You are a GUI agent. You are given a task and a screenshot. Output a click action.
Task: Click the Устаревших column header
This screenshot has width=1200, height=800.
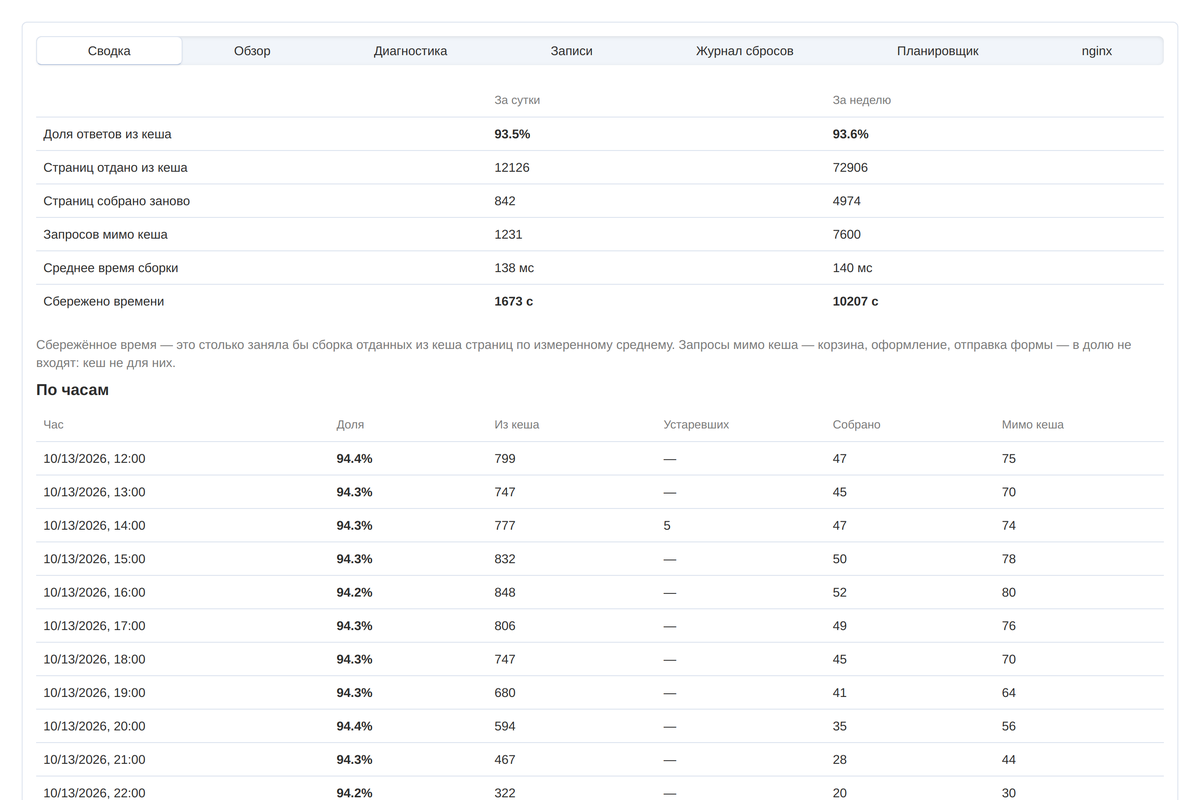click(x=696, y=425)
